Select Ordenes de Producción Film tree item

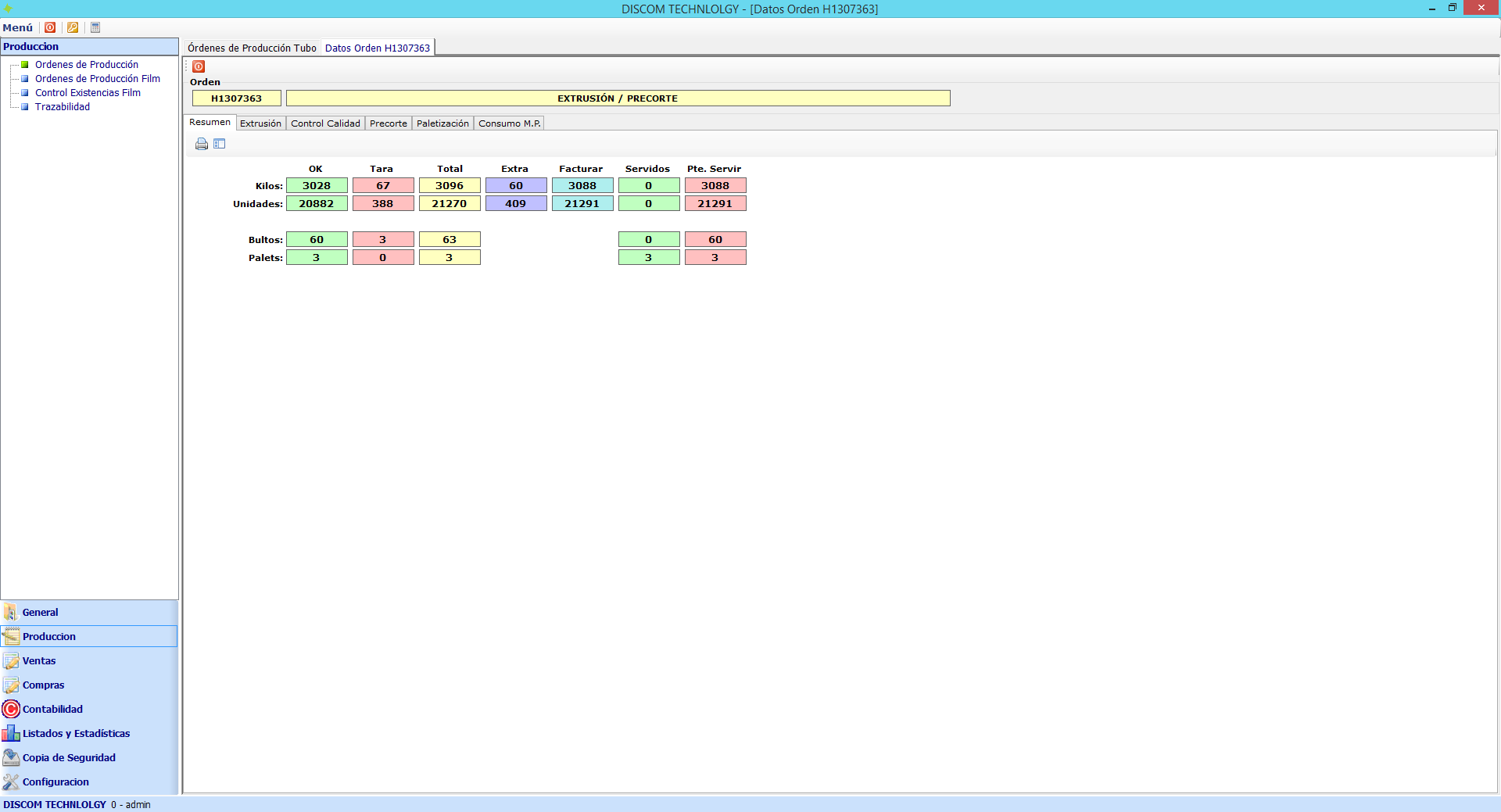point(97,79)
